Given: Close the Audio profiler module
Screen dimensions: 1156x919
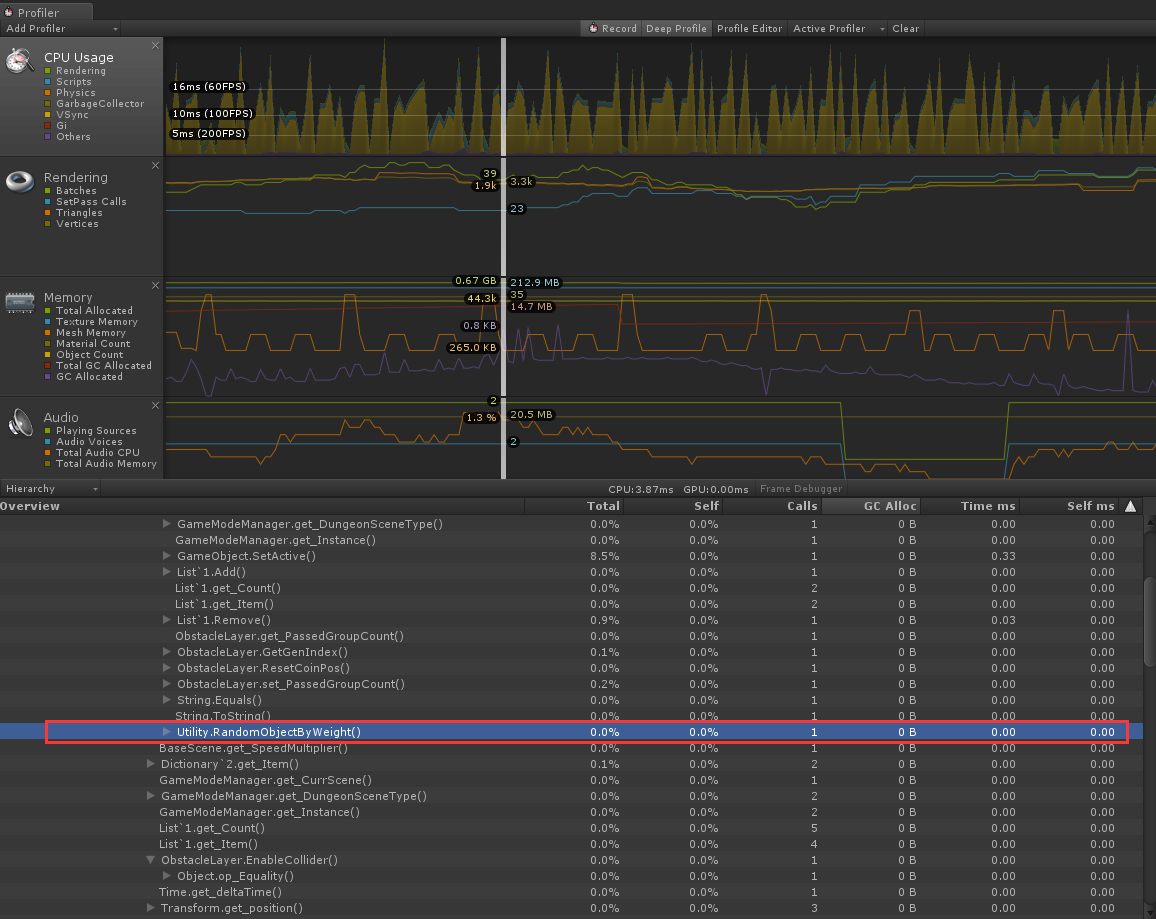Looking at the screenshot, I should click(x=156, y=406).
